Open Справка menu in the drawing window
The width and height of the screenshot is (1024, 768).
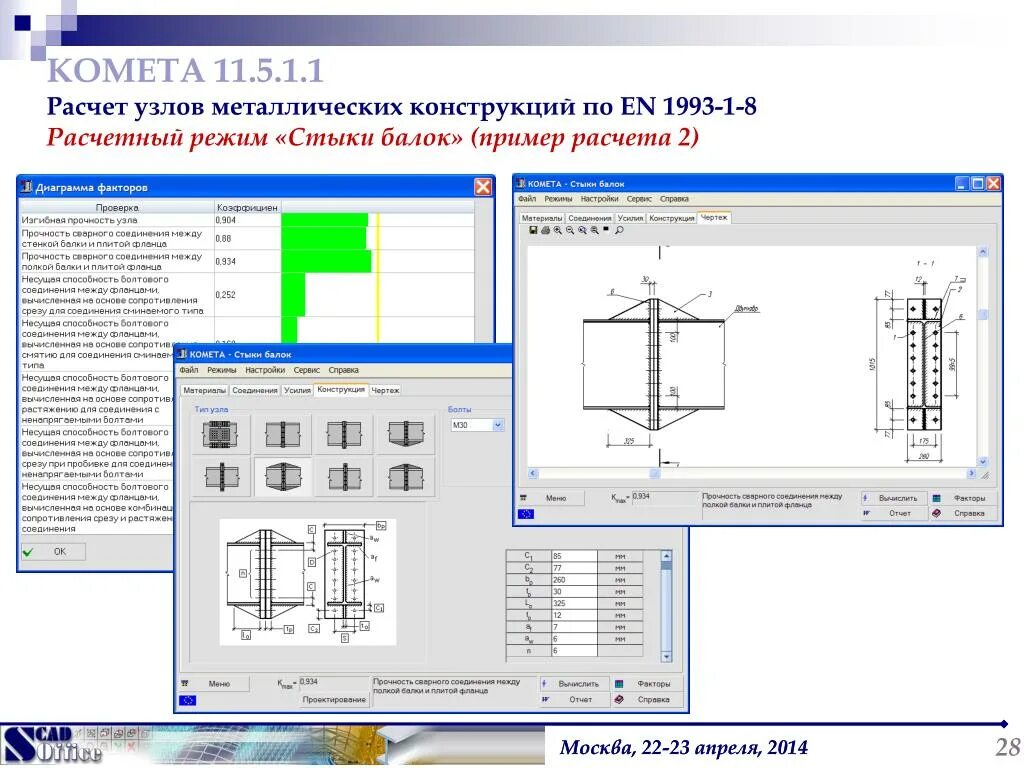[674, 199]
